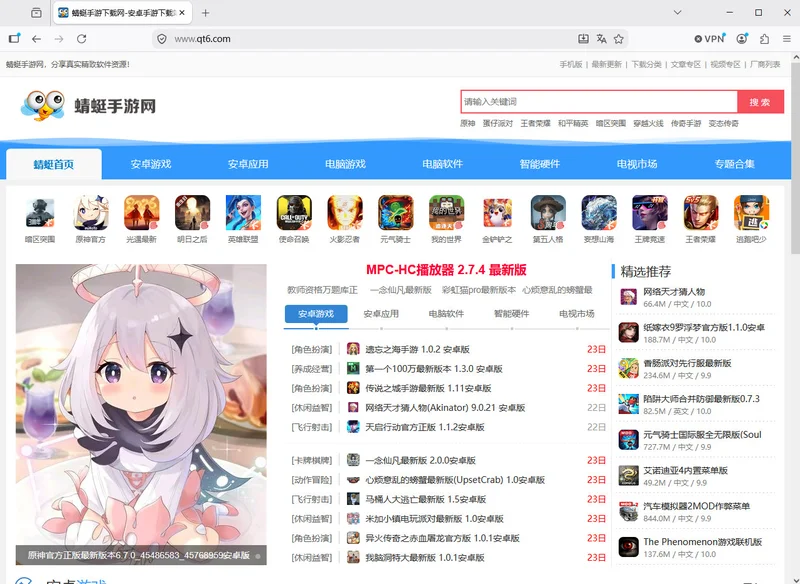Viewport: 800px width, 584px height.
Task: Click the site security shield icon
Action: [x=162, y=39]
